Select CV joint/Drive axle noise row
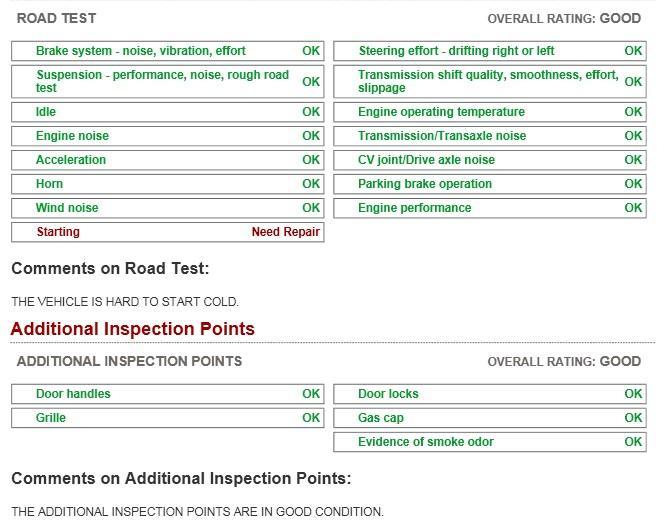Screen dimensions: 657x523 click(489, 160)
